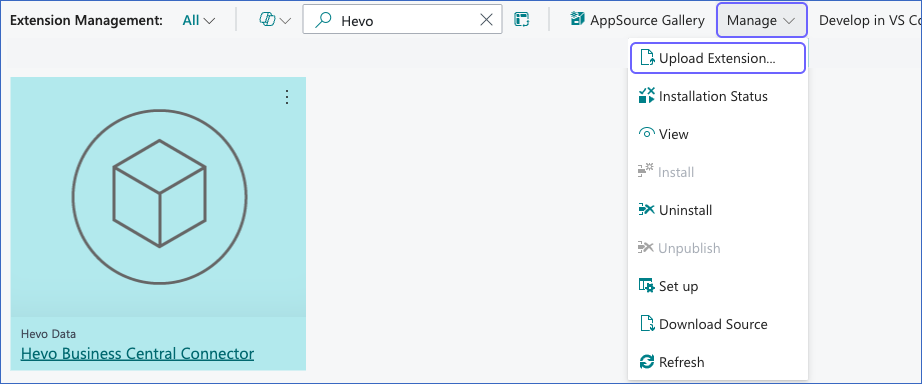Image resolution: width=922 pixels, height=384 pixels.
Task: Open the Hevo tile three-dot menu
Action: (x=287, y=97)
